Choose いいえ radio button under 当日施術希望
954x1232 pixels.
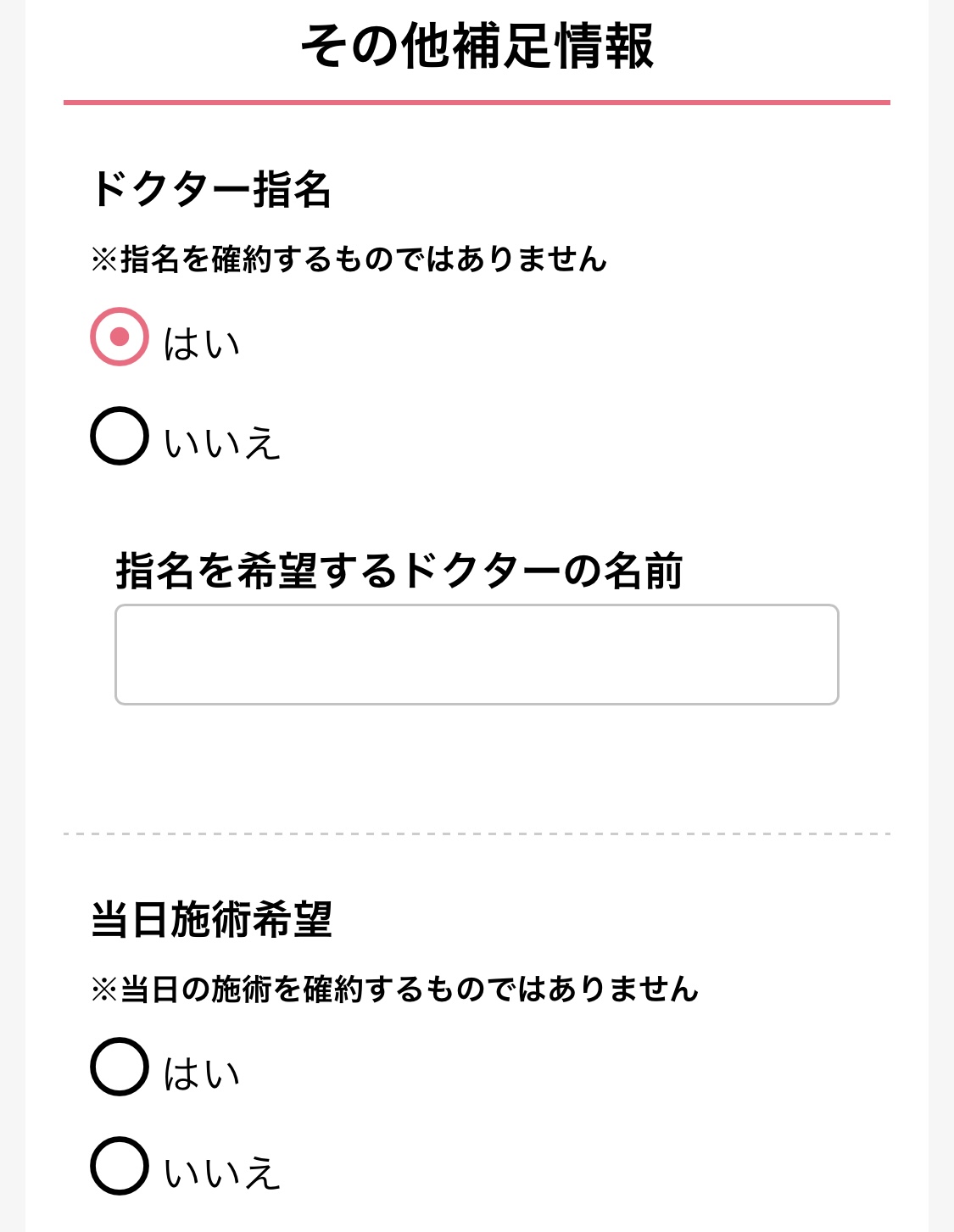coord(120,1166)
